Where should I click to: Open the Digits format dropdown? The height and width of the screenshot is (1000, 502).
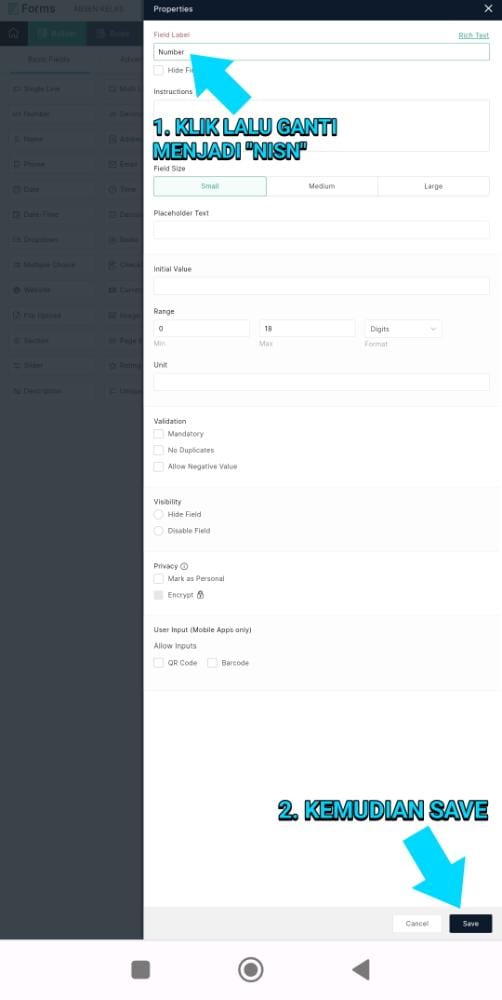click(402, 329)
